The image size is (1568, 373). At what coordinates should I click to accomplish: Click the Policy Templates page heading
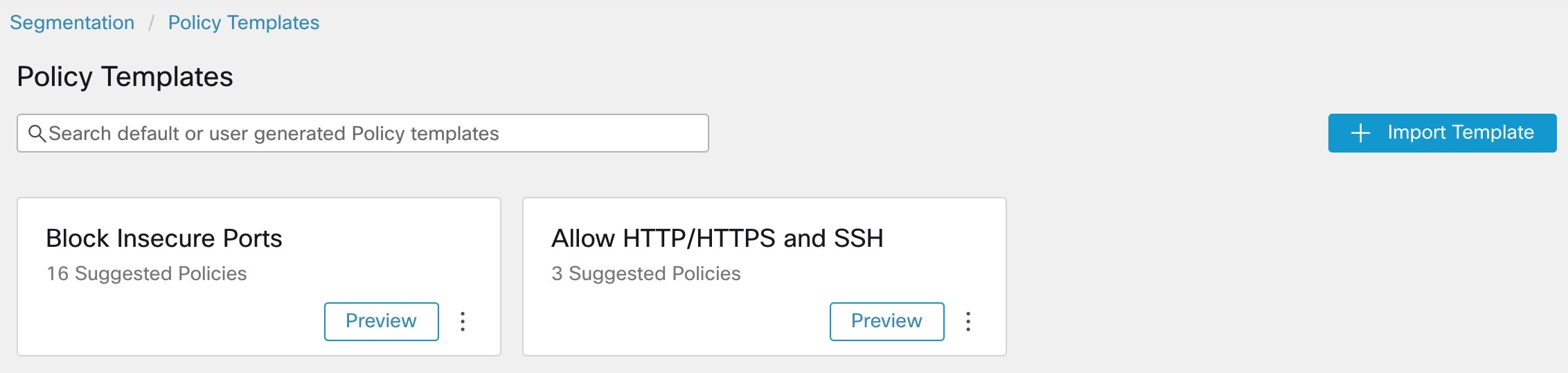click(125, 77)
